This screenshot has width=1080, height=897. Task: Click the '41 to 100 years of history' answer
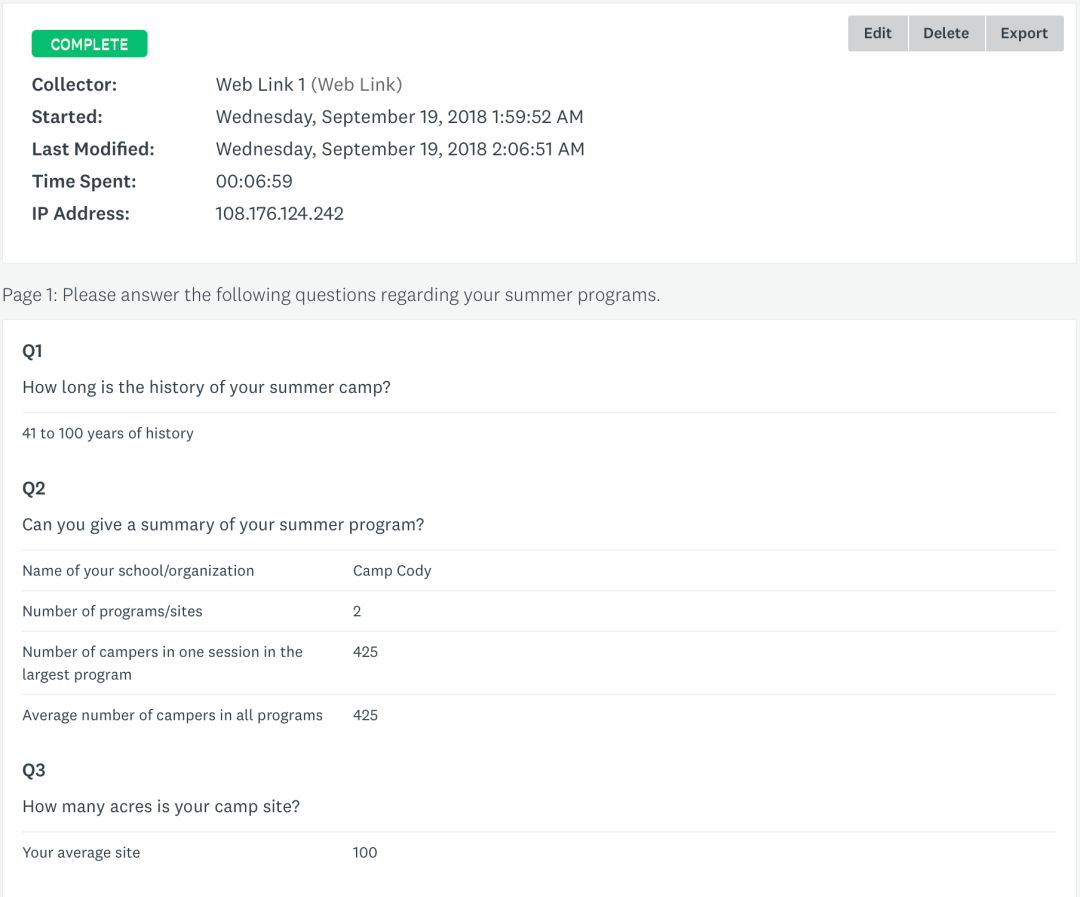click(x=108, y=433)
